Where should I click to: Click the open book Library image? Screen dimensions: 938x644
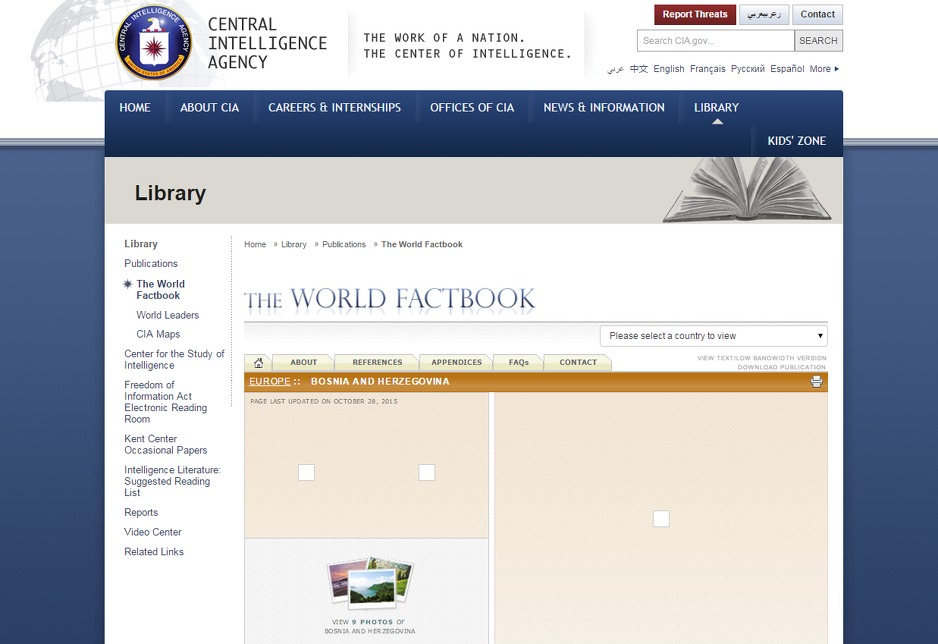746,189
